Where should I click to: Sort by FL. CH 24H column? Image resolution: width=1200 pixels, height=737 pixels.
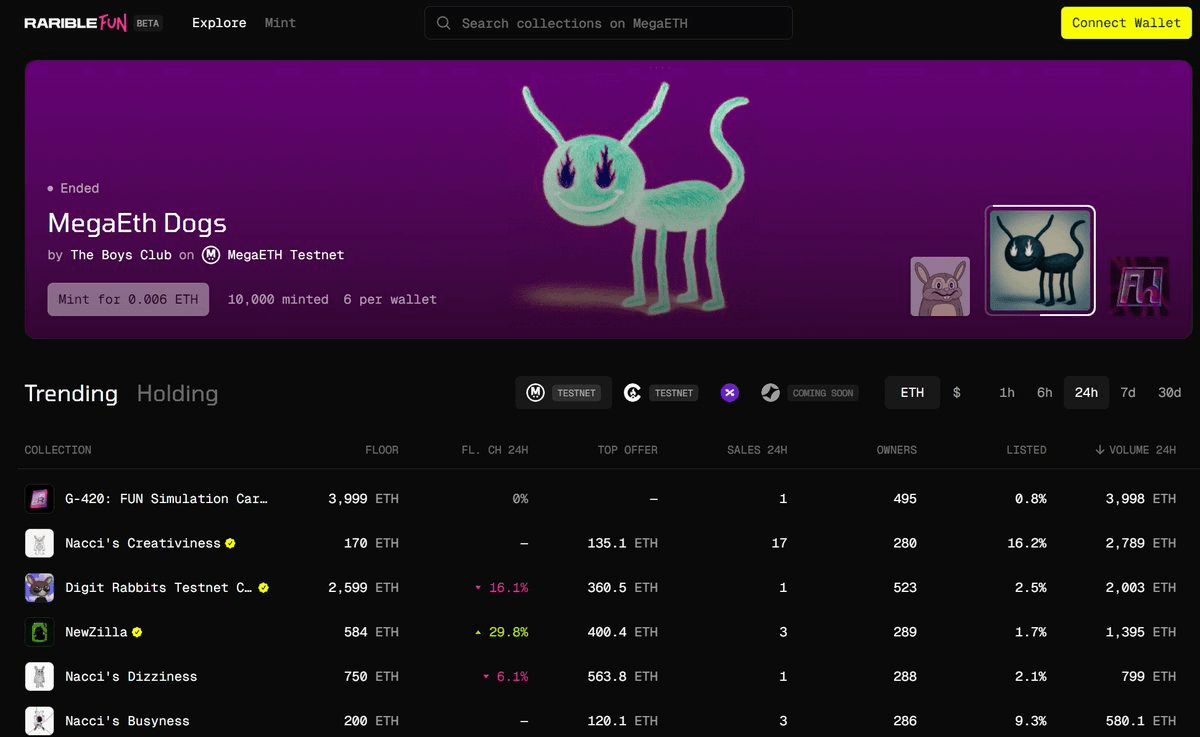495,450
